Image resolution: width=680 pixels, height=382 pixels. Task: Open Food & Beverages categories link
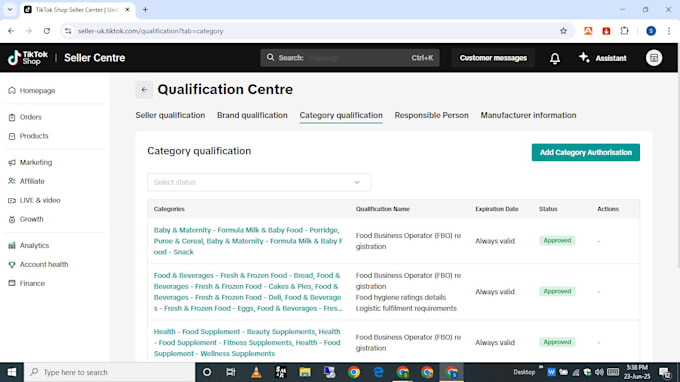(248, 292)
